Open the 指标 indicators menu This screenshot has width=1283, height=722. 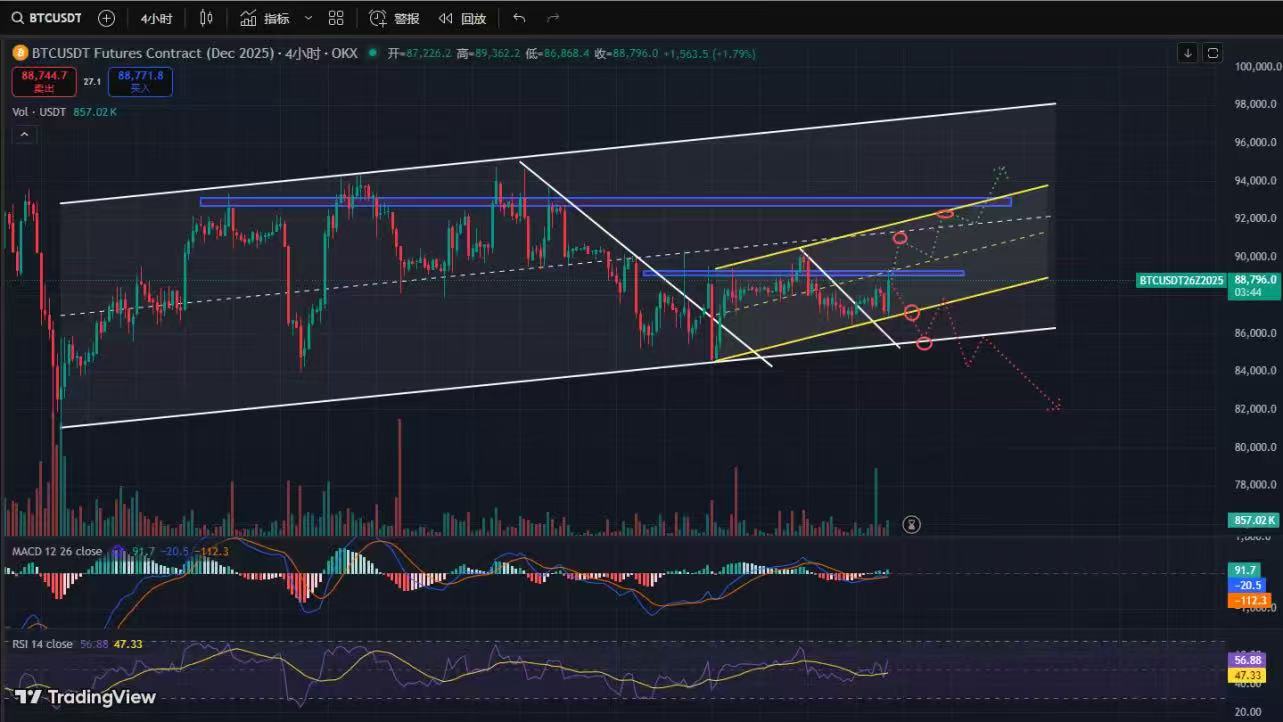[x=265, y=18]
